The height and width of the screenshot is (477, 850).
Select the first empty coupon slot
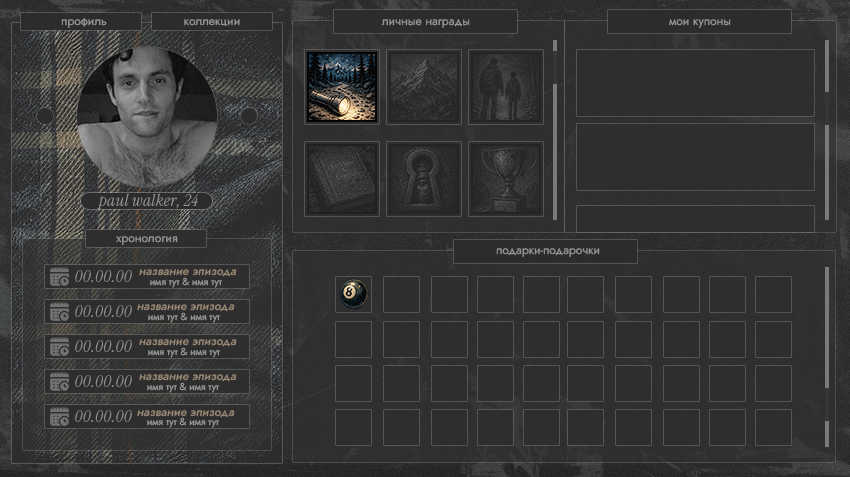(x=695, y=83)
